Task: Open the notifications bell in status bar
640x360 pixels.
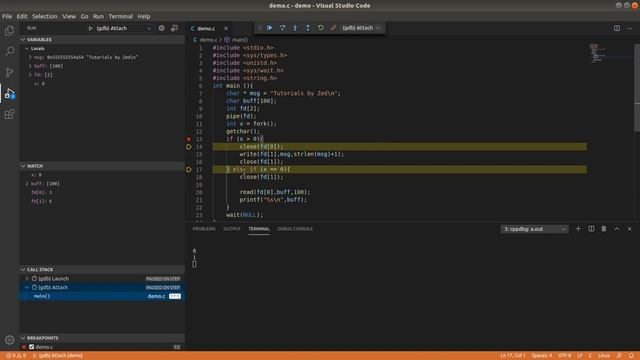Action: (x=631, y=356)
